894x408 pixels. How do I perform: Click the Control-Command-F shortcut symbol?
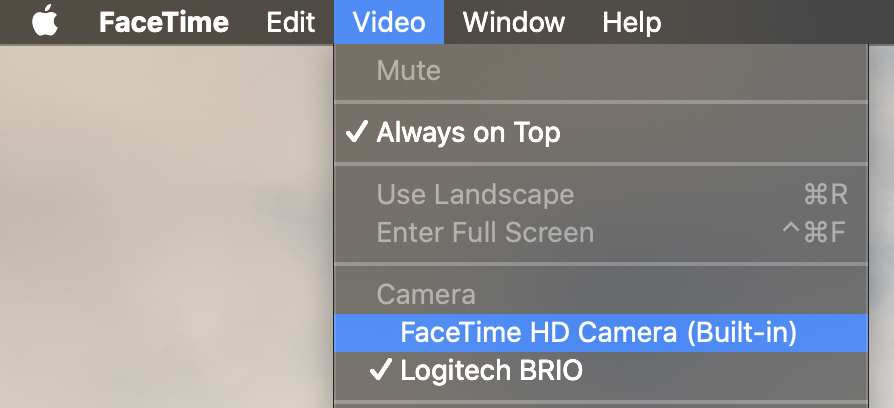point(814,232)
